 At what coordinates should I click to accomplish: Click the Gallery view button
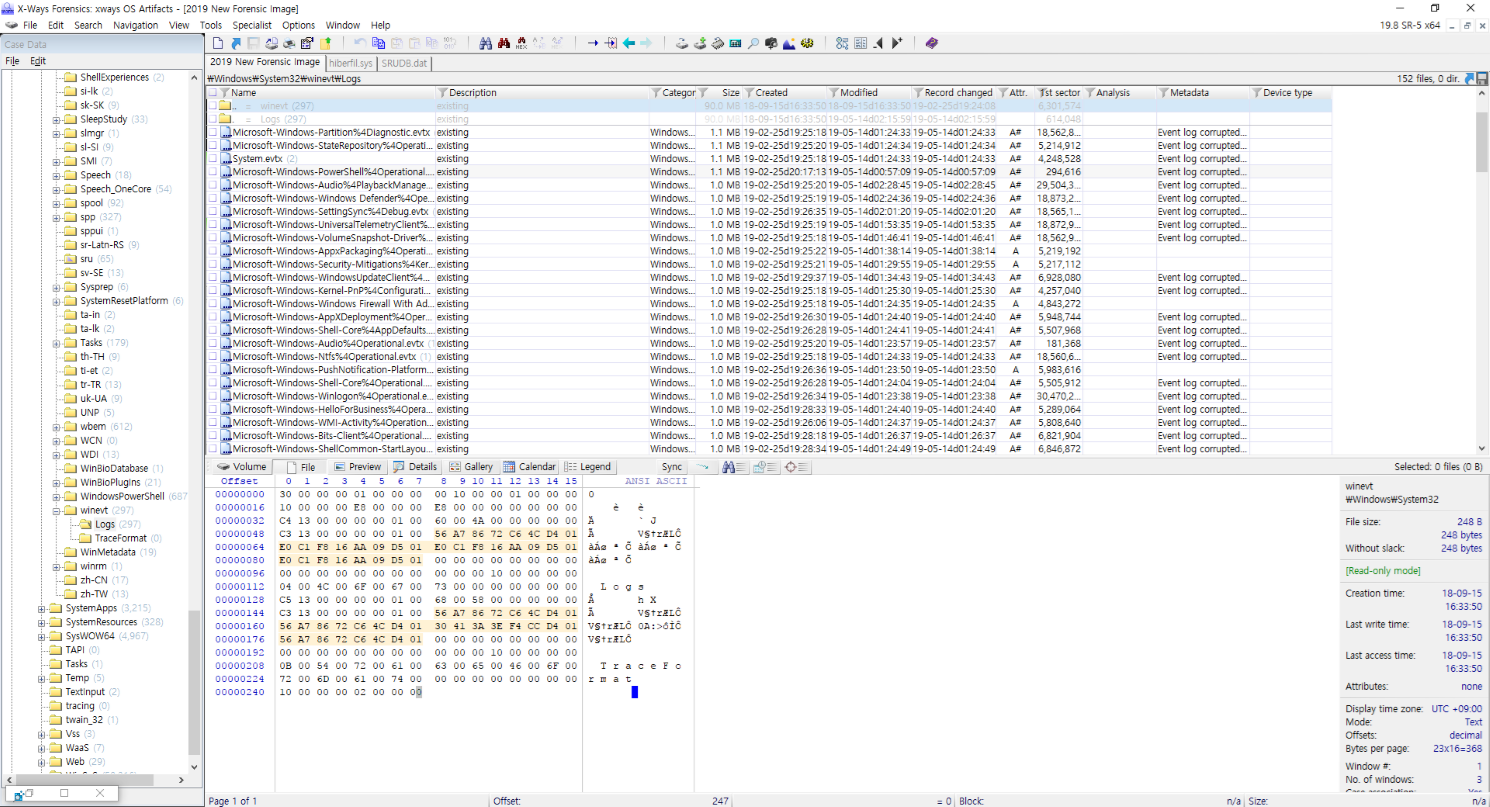coord(471,467)
